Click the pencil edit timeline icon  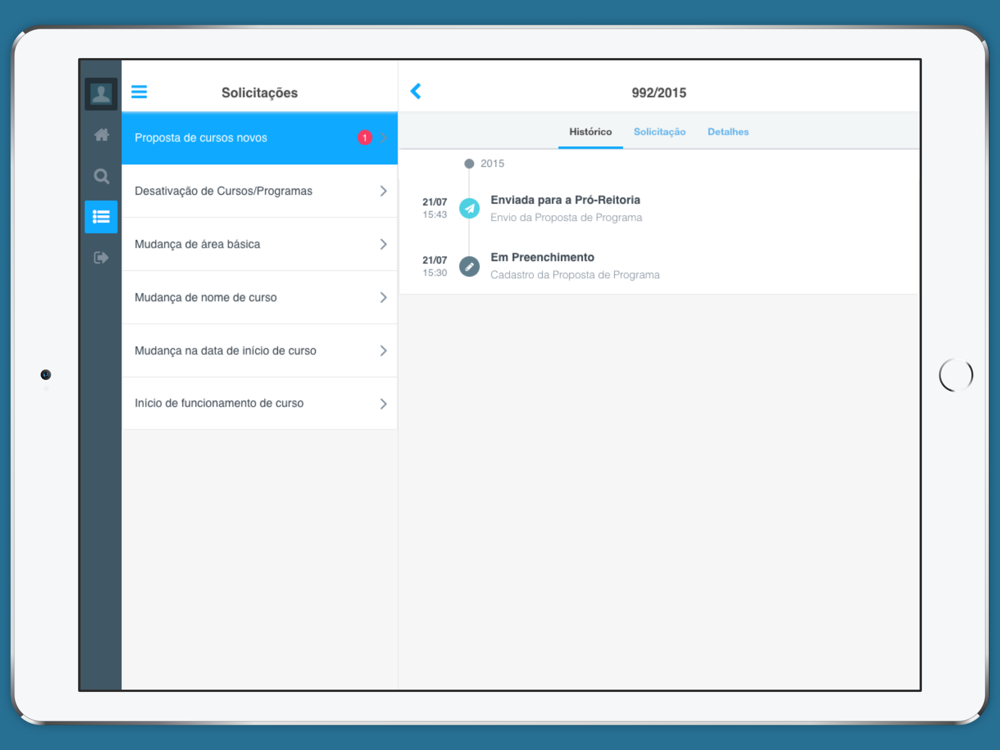point(469,267)
